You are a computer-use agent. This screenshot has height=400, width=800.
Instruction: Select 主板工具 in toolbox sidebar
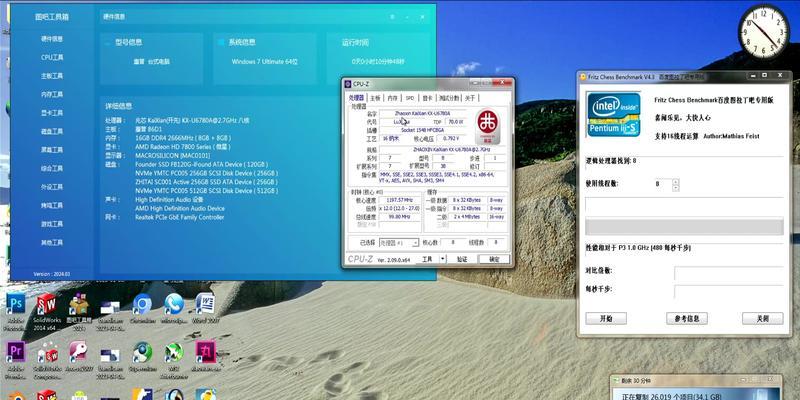point(52,76)
